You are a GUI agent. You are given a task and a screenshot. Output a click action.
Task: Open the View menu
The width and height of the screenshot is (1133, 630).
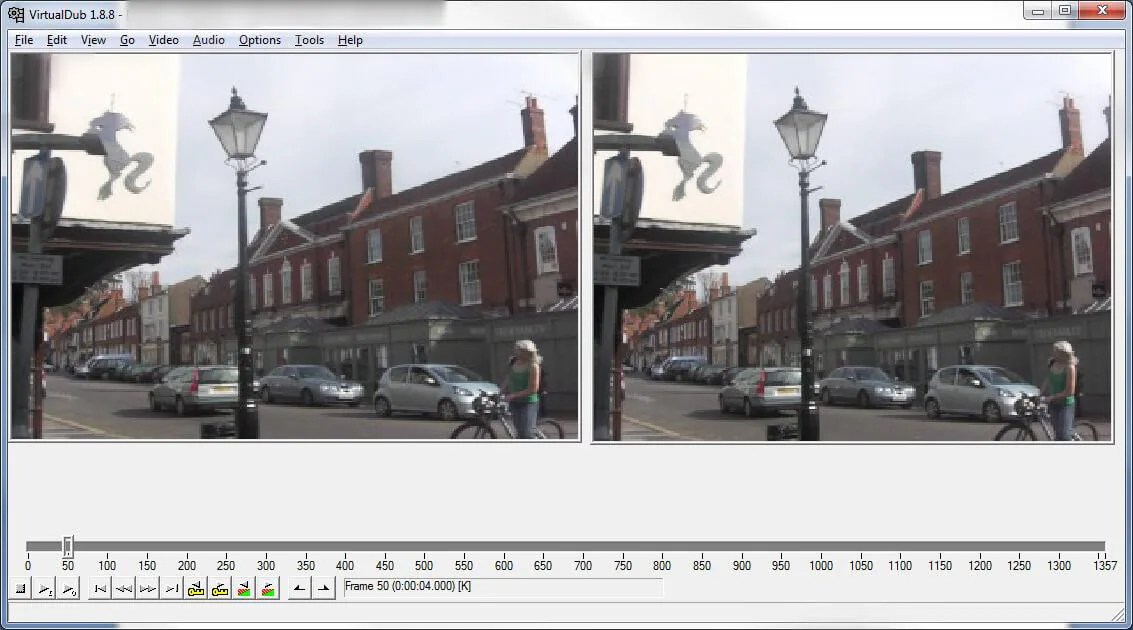93,40
